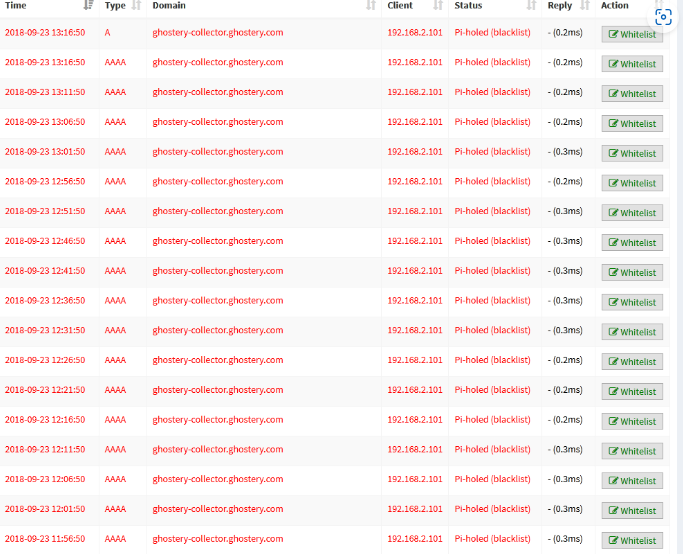Click ghostery-collector.ghostery.com in 12:46:50 row
Viewport: 683px width, 554px height.
pyautogui.click(x=218, y=241)
